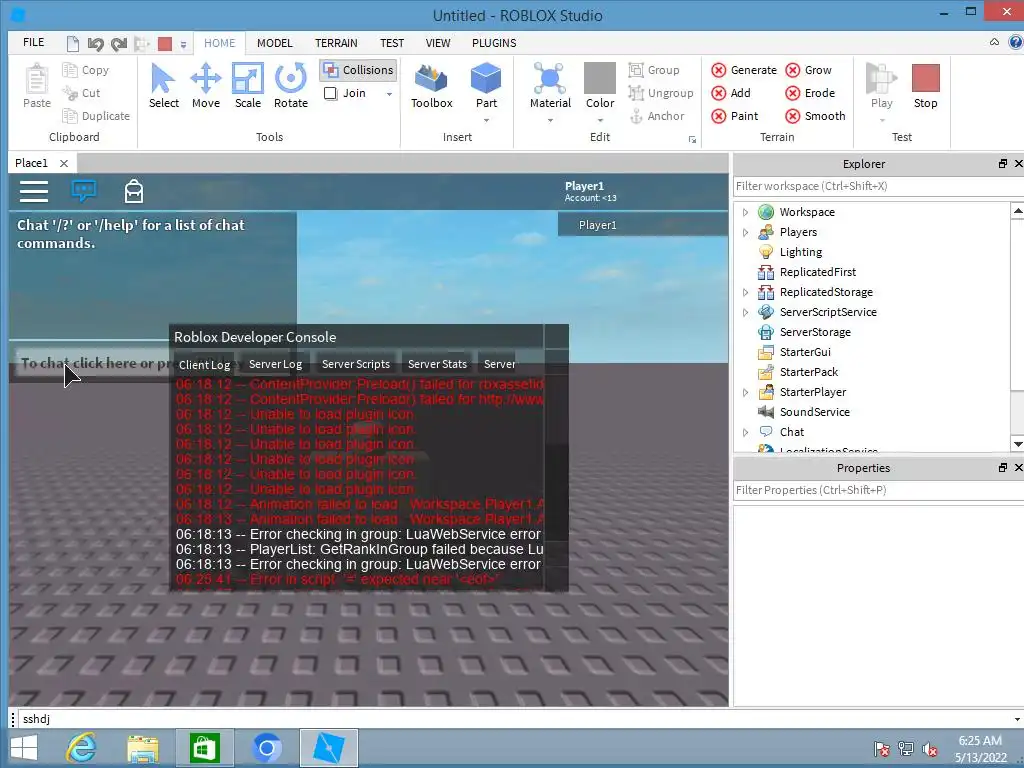
Task: Click the Filter workspace search field
Action: coord(875,186)
